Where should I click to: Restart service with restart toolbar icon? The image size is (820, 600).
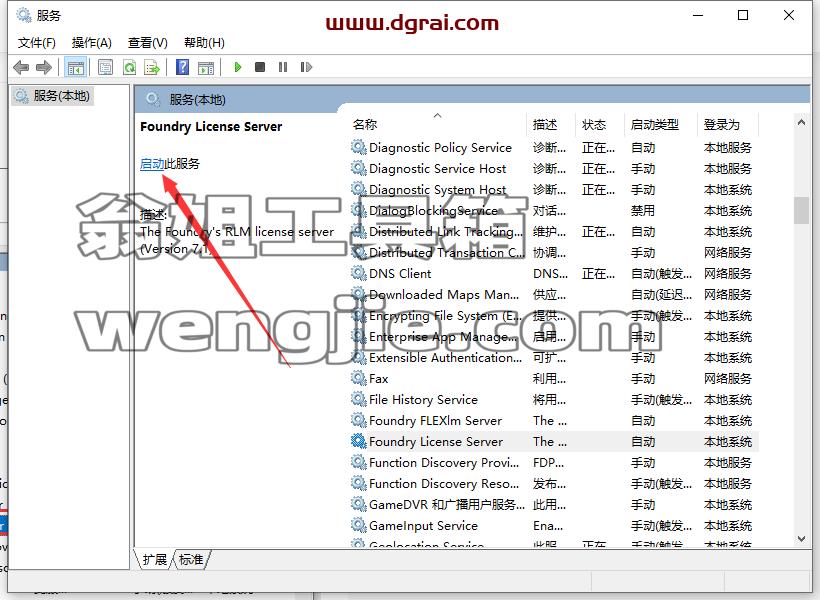point(306,67)
